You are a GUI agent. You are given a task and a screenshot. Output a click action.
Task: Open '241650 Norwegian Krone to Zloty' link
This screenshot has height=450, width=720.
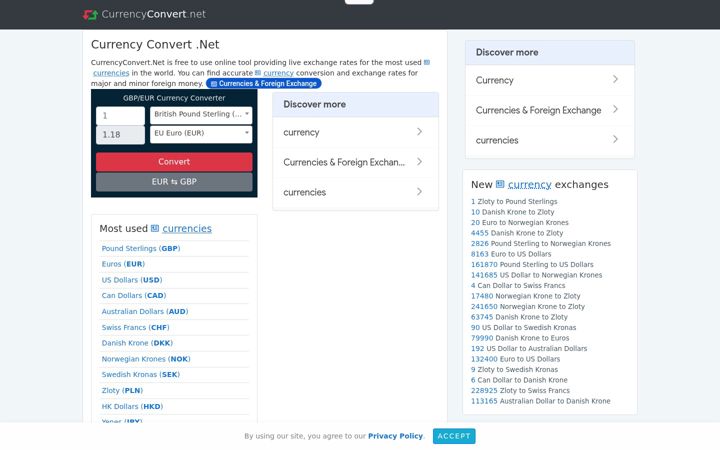(x=528, y=307)
